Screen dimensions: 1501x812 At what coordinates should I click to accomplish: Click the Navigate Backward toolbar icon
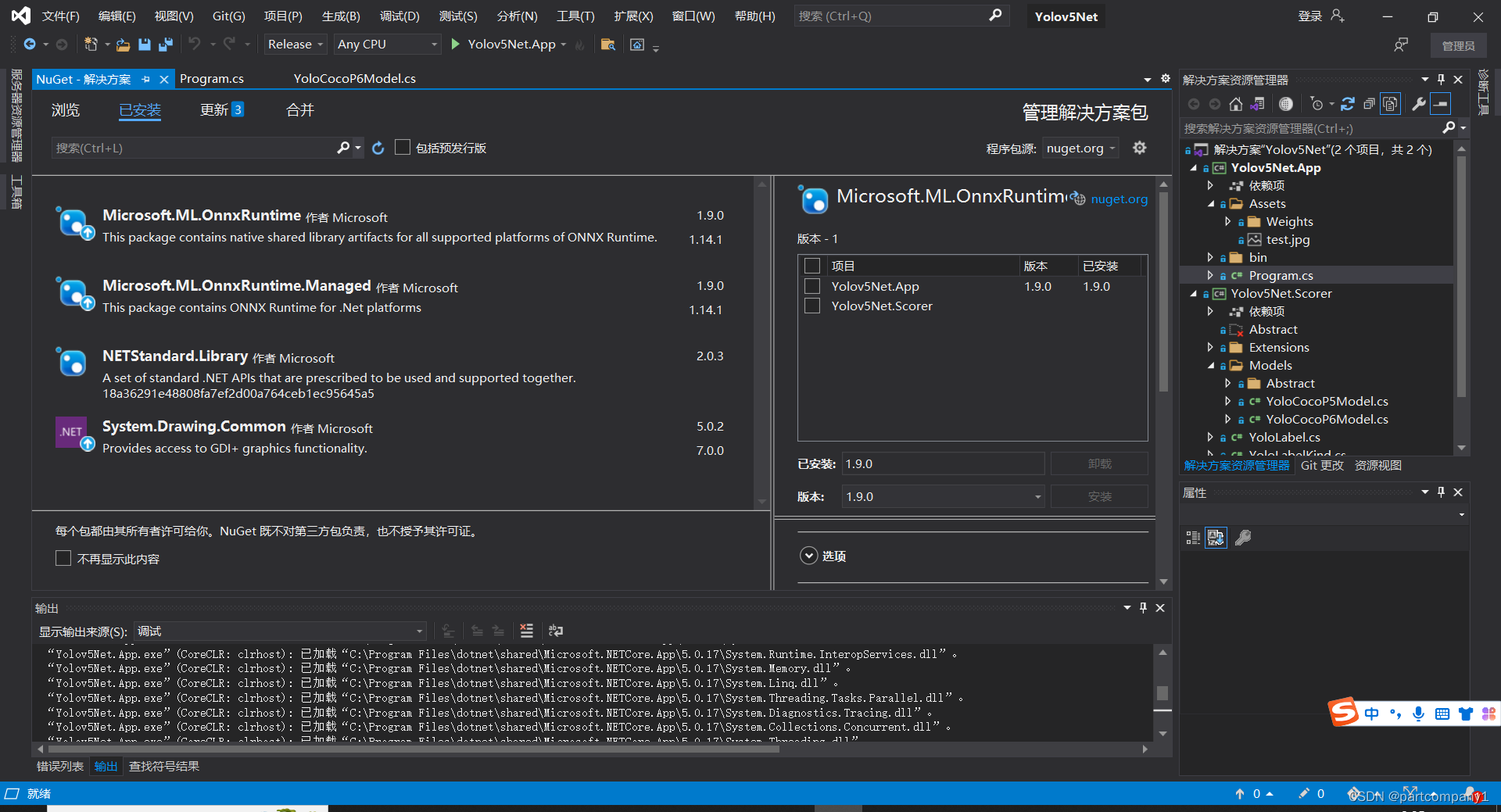(30, 45)
